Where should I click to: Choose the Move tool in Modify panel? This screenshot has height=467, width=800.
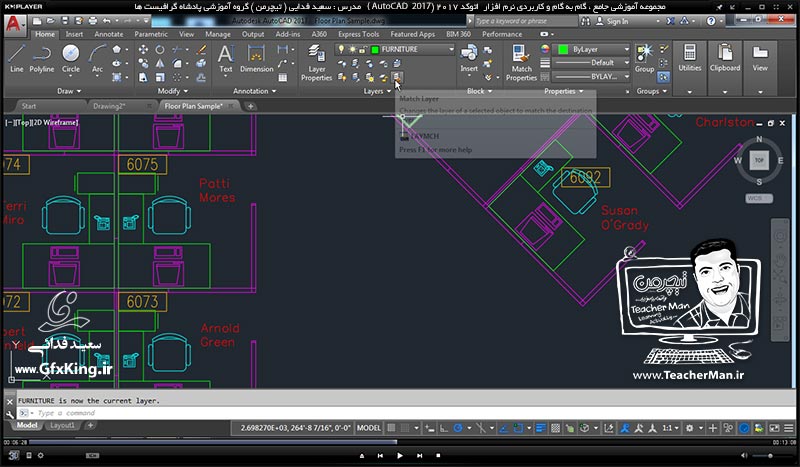point(143,50)
